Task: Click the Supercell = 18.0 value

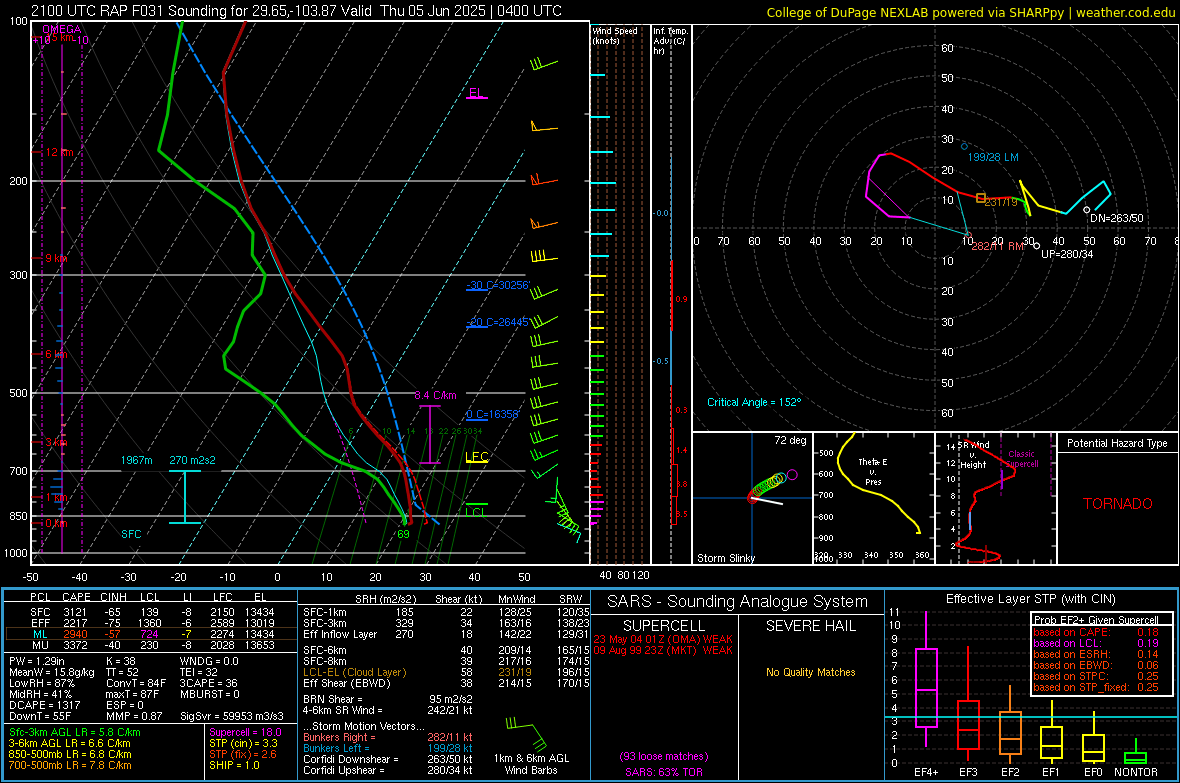Action: (x=245, y=732)
